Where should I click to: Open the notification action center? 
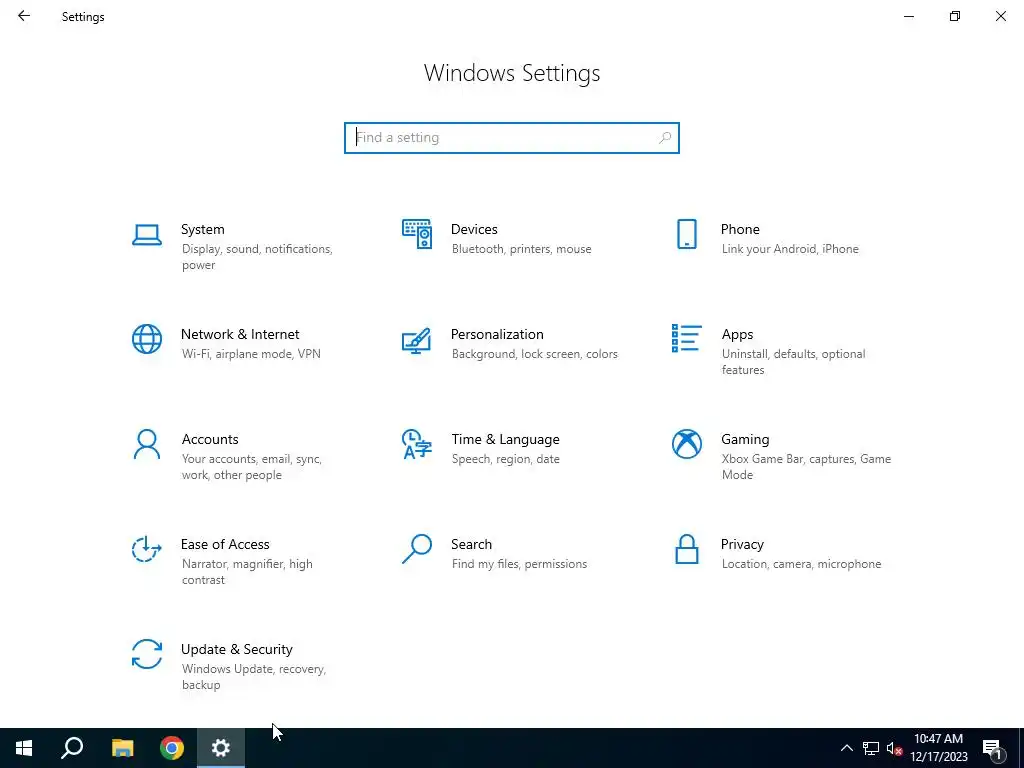coord(993,748)
